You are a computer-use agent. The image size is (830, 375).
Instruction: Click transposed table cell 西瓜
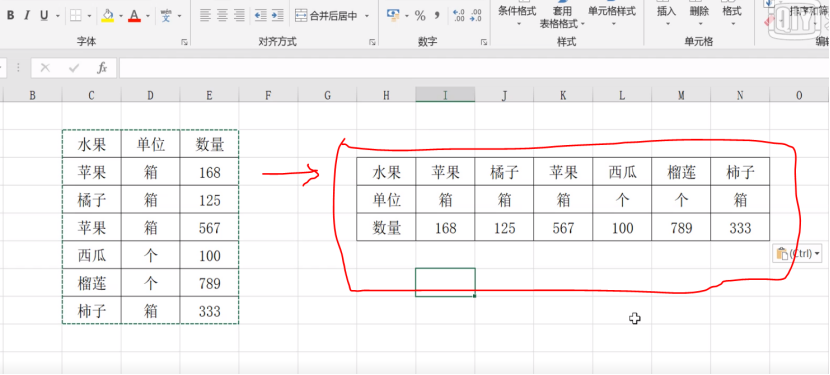pos(622,172)
